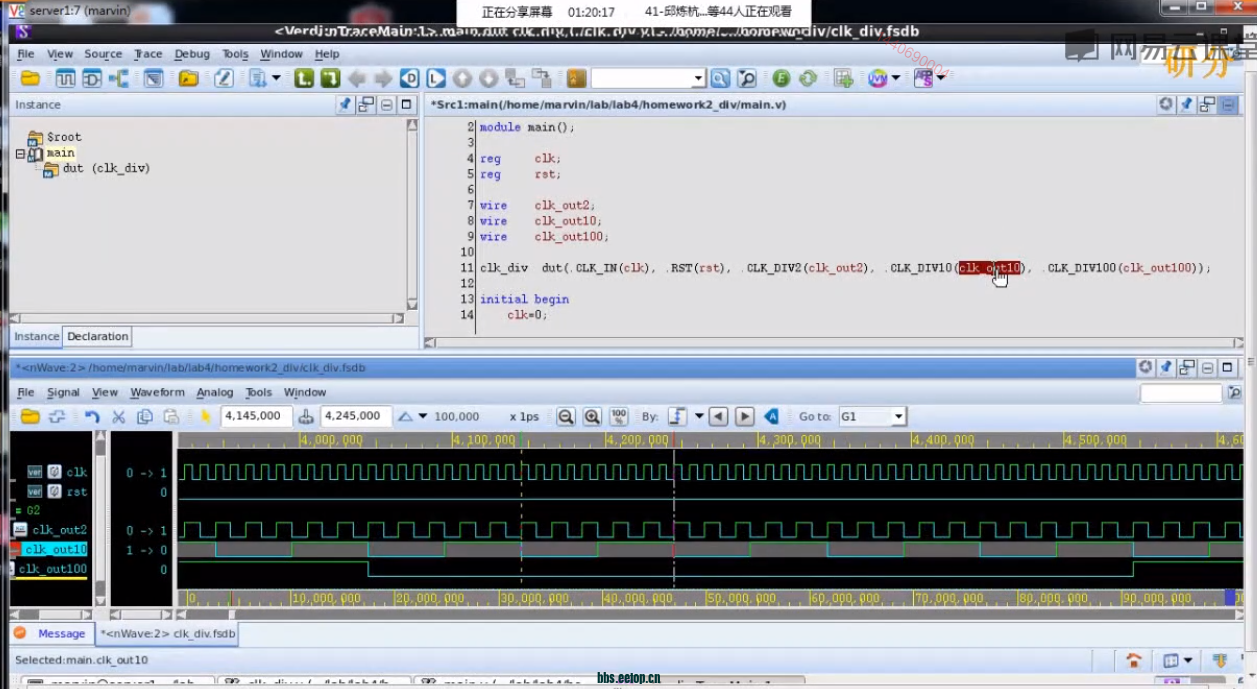Select the clk signal in waveform list
1257x689 pixels.
tap(77, 472)
